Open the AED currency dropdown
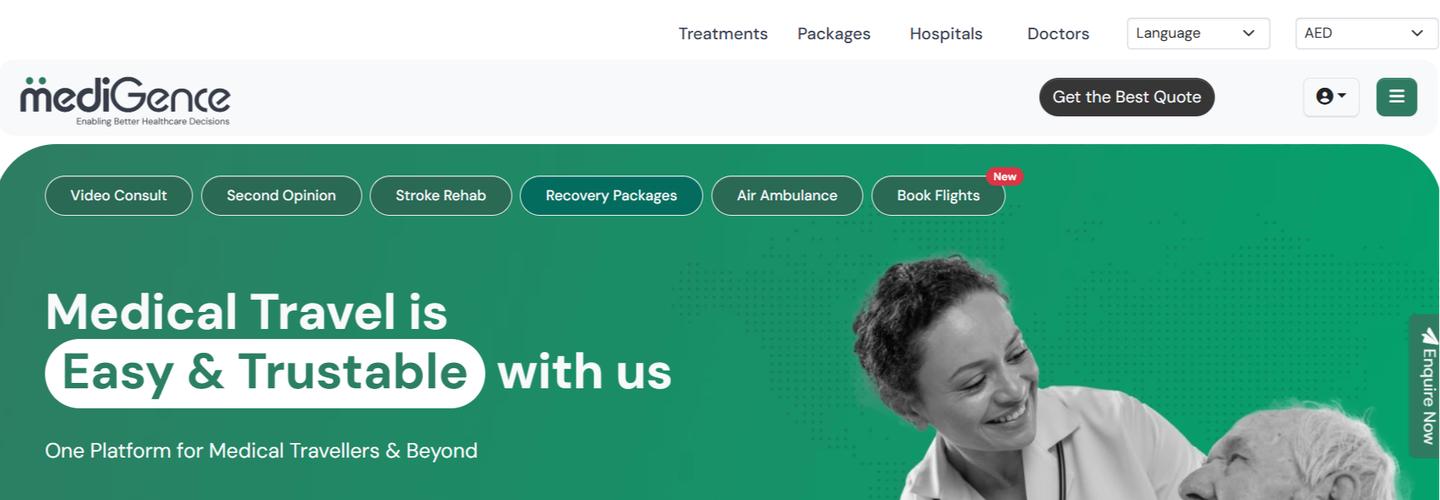The width and height of the screenshot is (1440, 500). (x=1367, y=33)
